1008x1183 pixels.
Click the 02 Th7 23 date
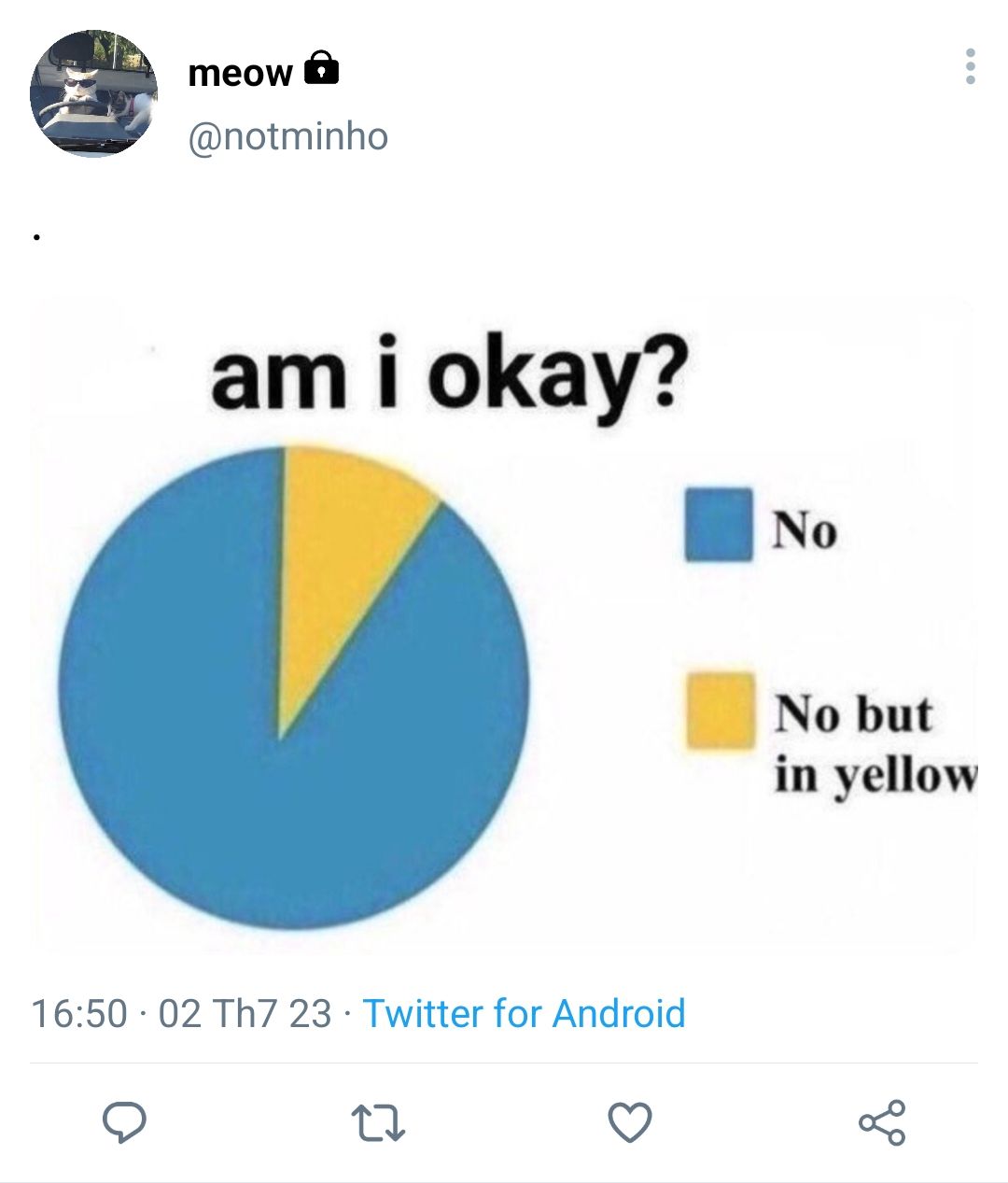(x=245, y=1013)
